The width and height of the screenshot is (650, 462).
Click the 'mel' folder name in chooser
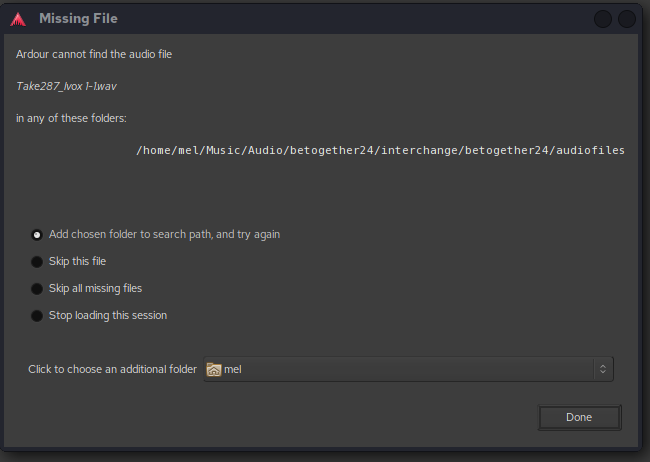pos(233,369)
